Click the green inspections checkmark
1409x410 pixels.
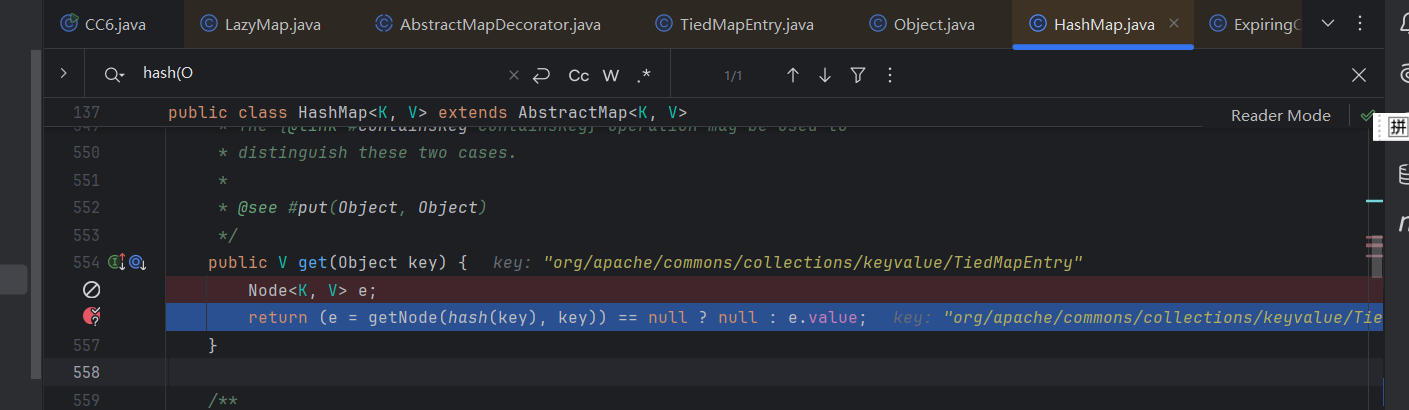[x=1367, y=115]
